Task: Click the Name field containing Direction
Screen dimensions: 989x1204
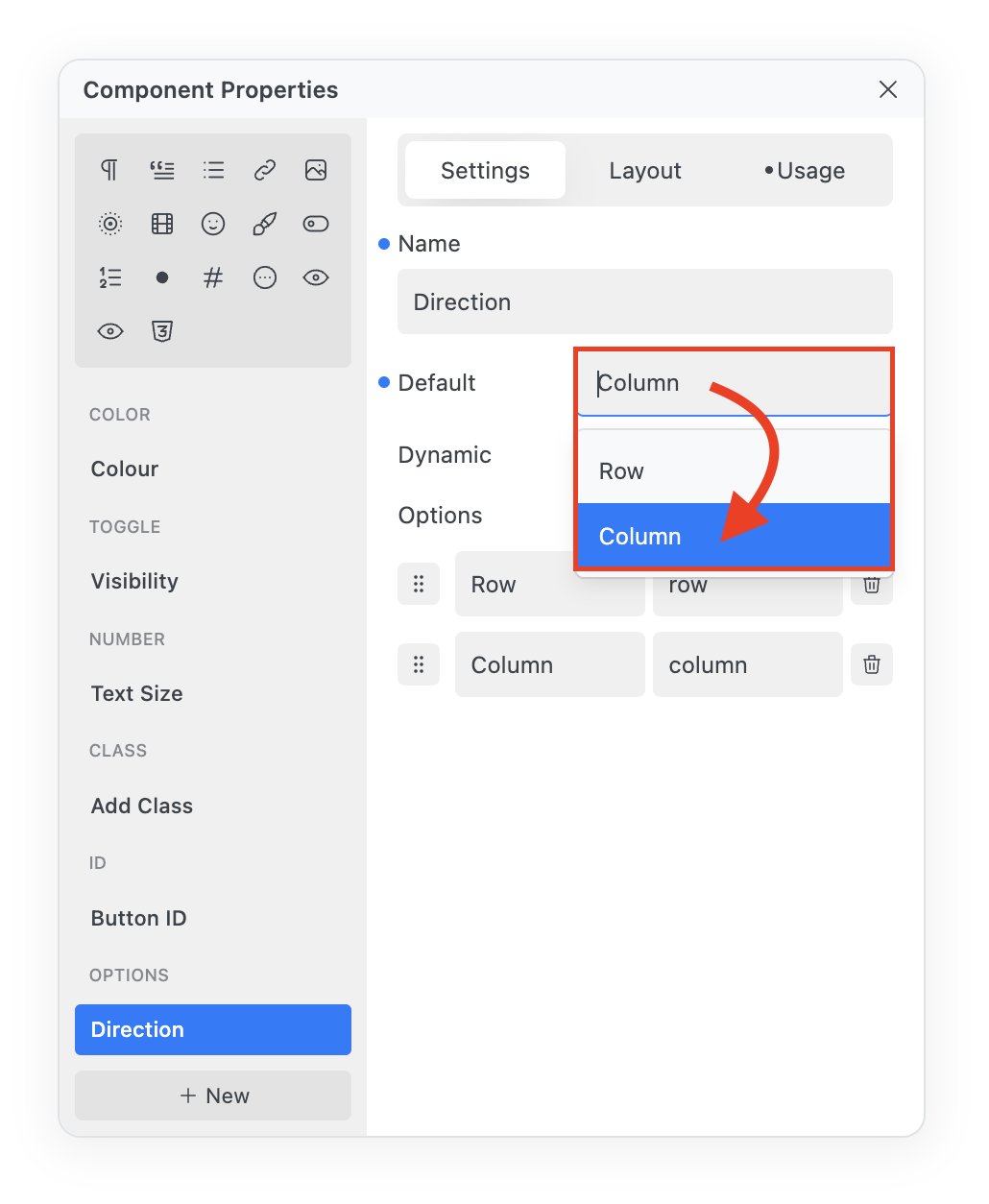Action: pos(644,302)
